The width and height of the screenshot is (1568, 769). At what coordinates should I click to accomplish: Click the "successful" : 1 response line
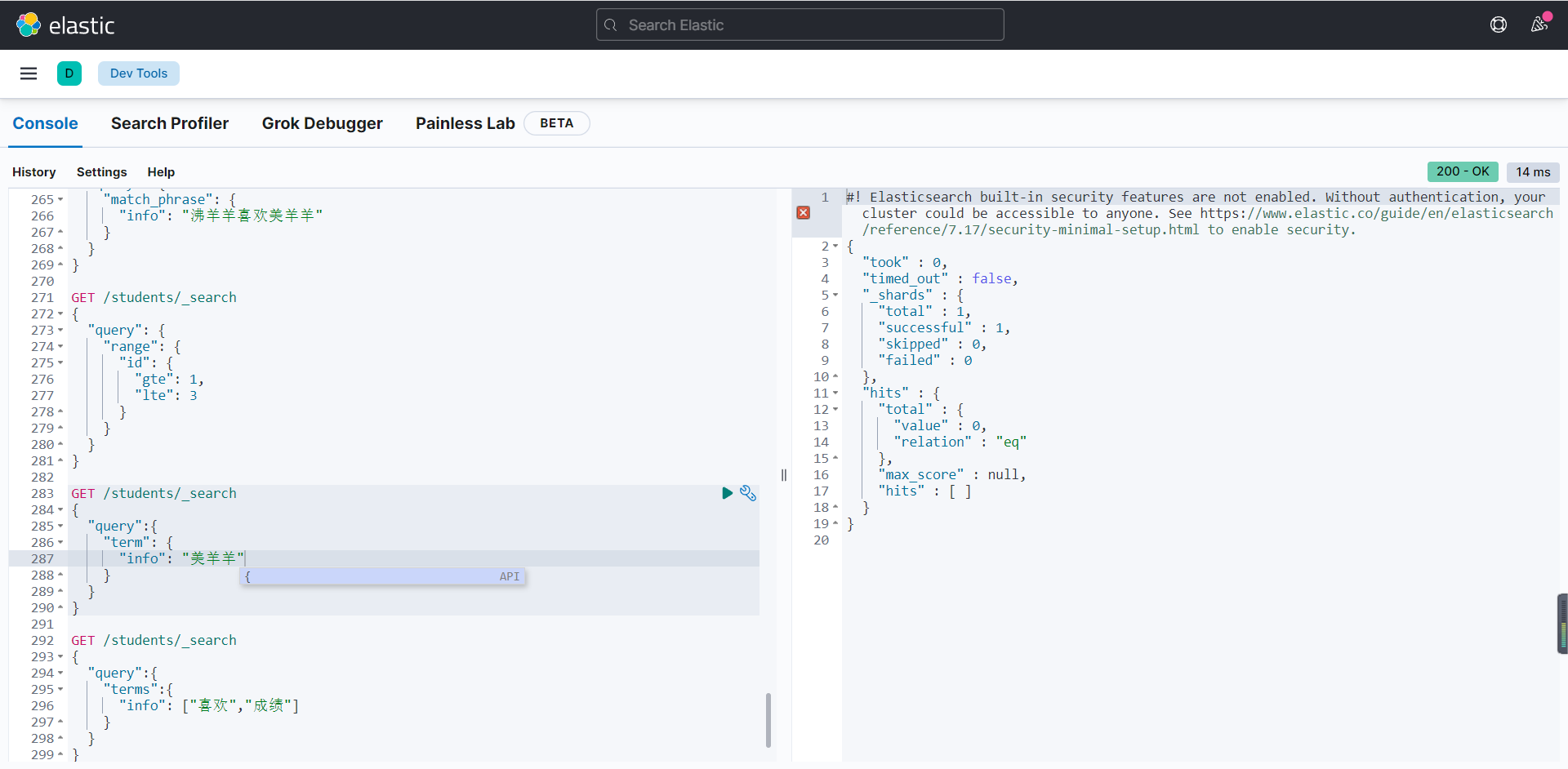pos(944,327)
